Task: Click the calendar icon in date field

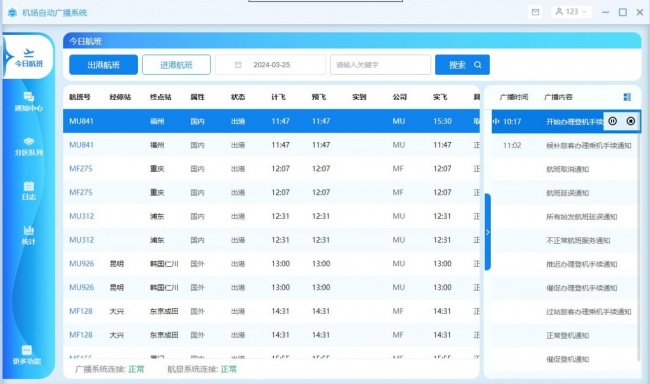Action: pos(238,65)
